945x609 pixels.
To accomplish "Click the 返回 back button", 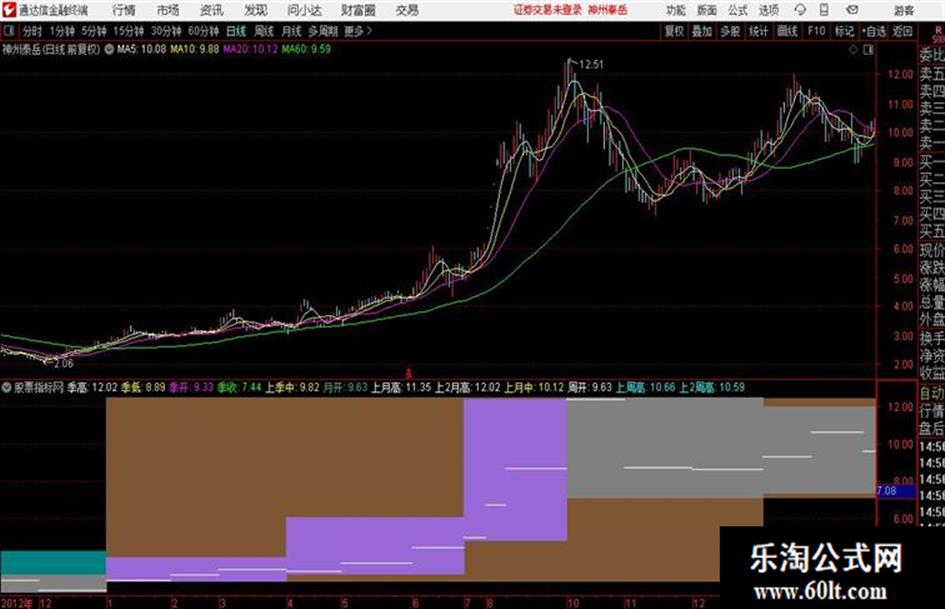I will click(903, 31).
